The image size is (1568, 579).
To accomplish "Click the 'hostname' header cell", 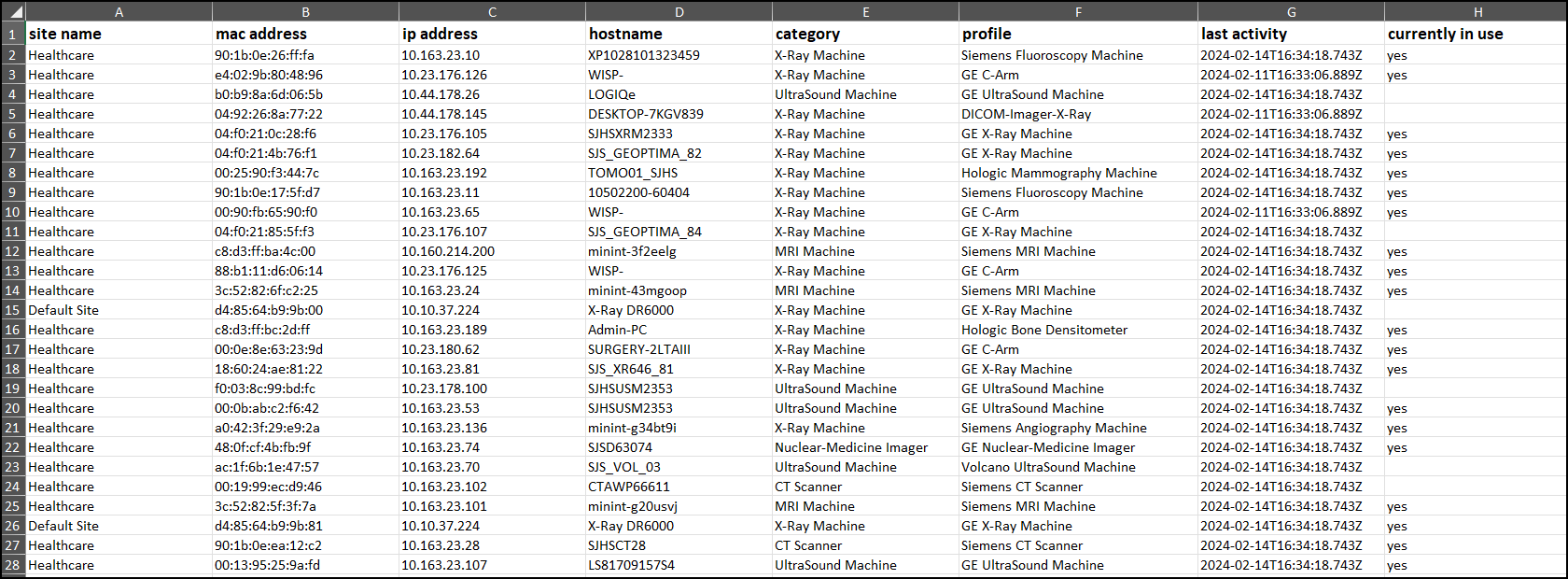I will point(679,34).
